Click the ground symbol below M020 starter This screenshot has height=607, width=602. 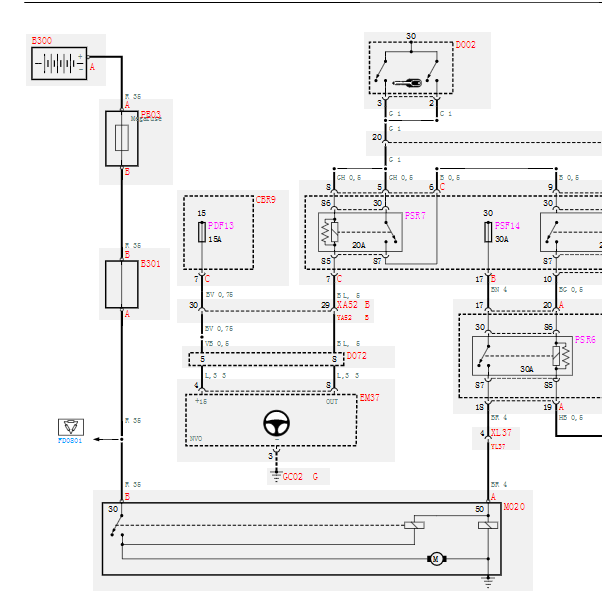coord(488,582)
